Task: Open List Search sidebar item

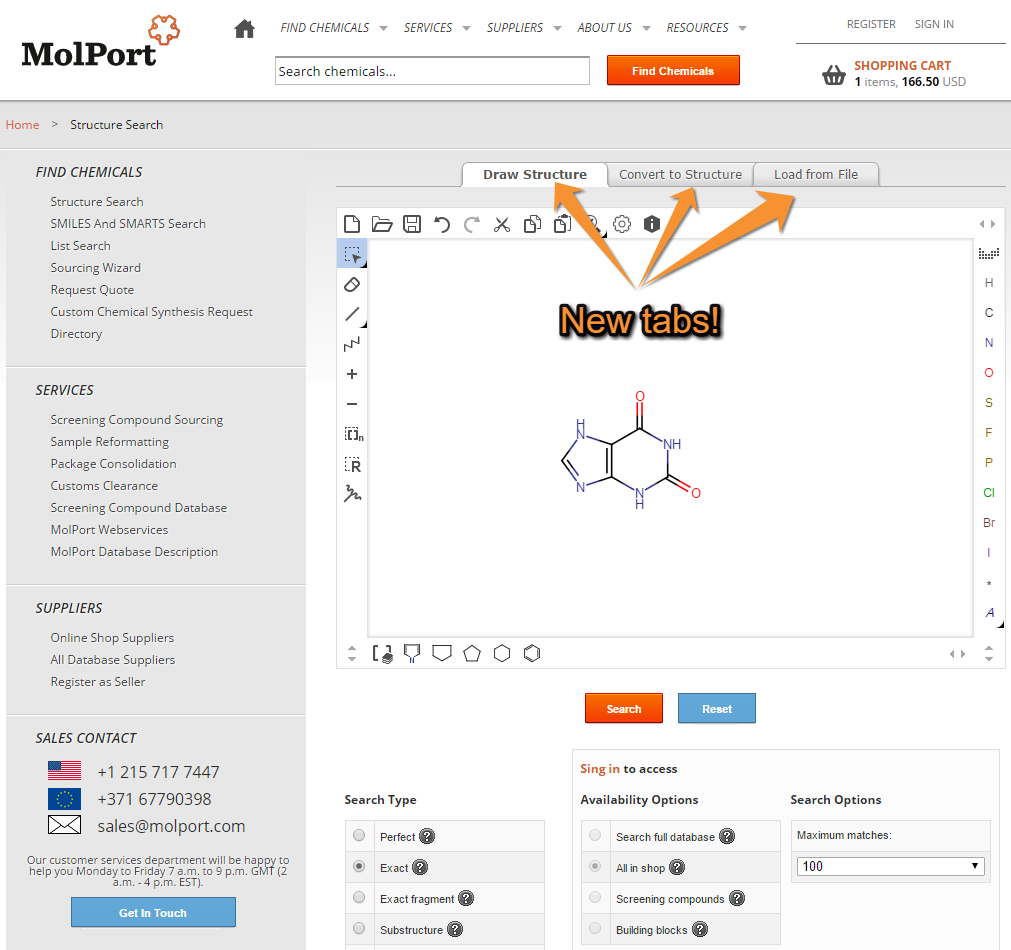Action: pos(81,246)
